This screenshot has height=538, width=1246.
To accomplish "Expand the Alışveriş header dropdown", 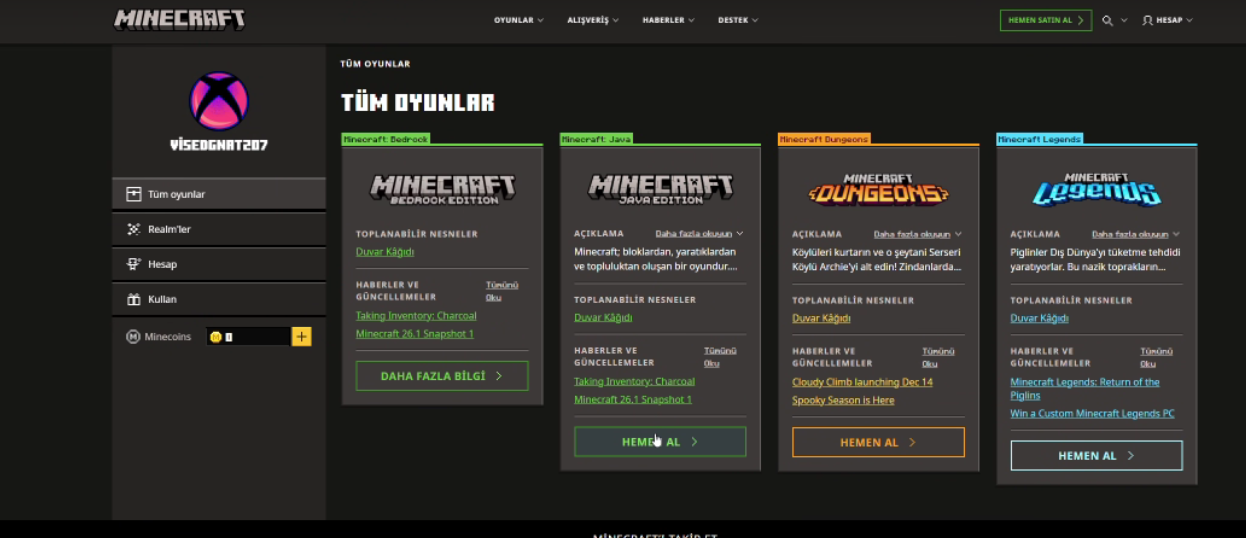I will [593, 20].
